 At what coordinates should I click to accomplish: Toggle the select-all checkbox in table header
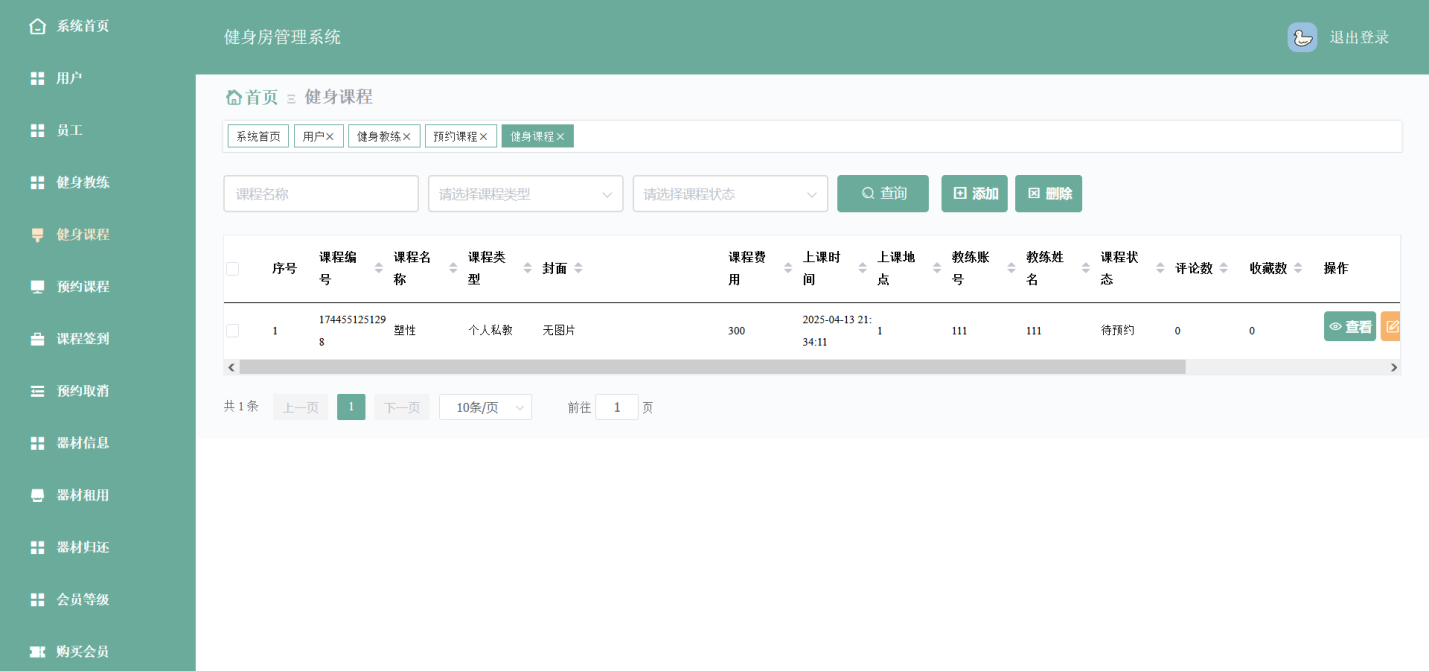pyautogui.click(x=232, y=268)
